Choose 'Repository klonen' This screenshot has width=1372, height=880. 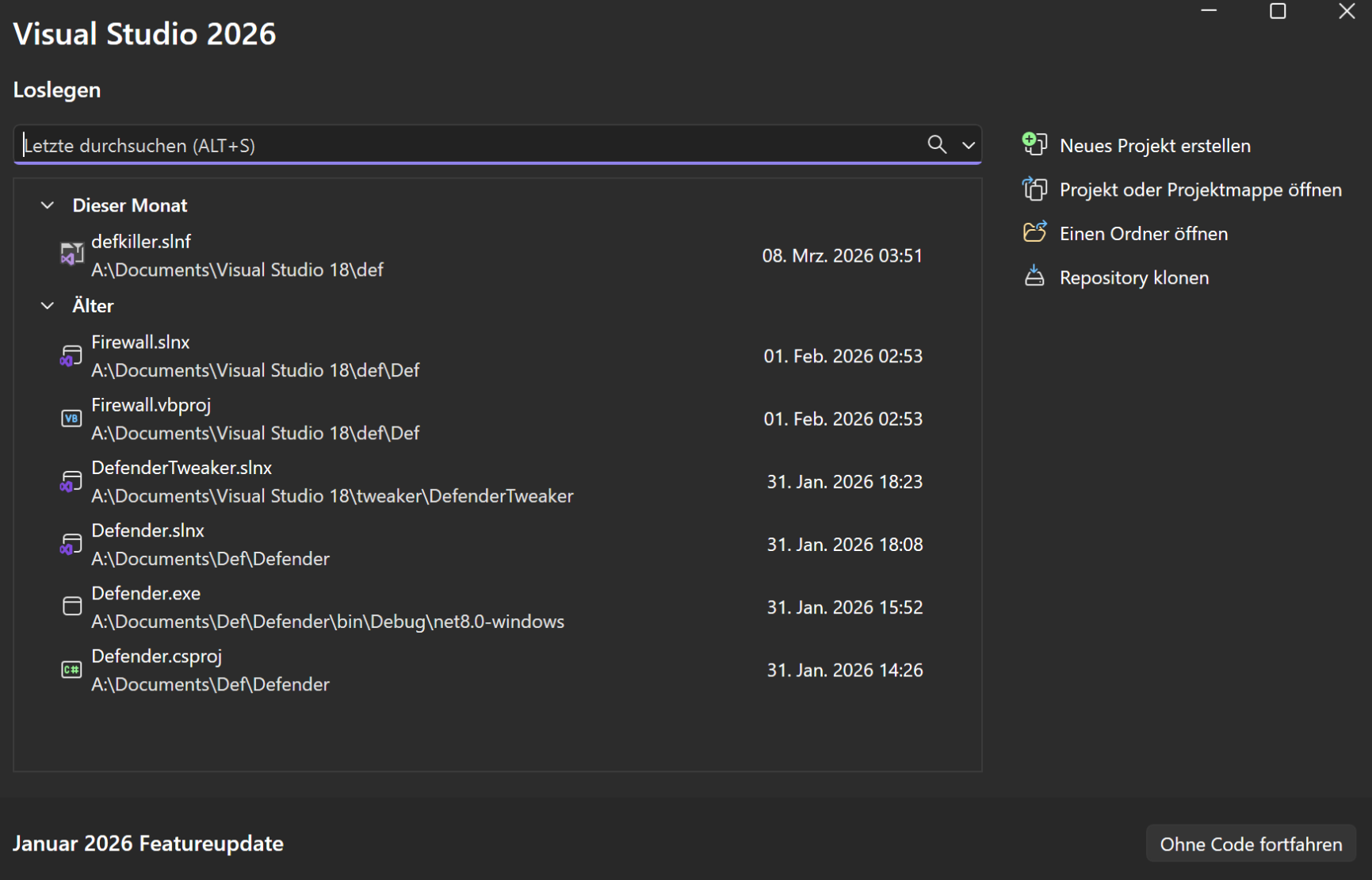(x=1134, y=278)
